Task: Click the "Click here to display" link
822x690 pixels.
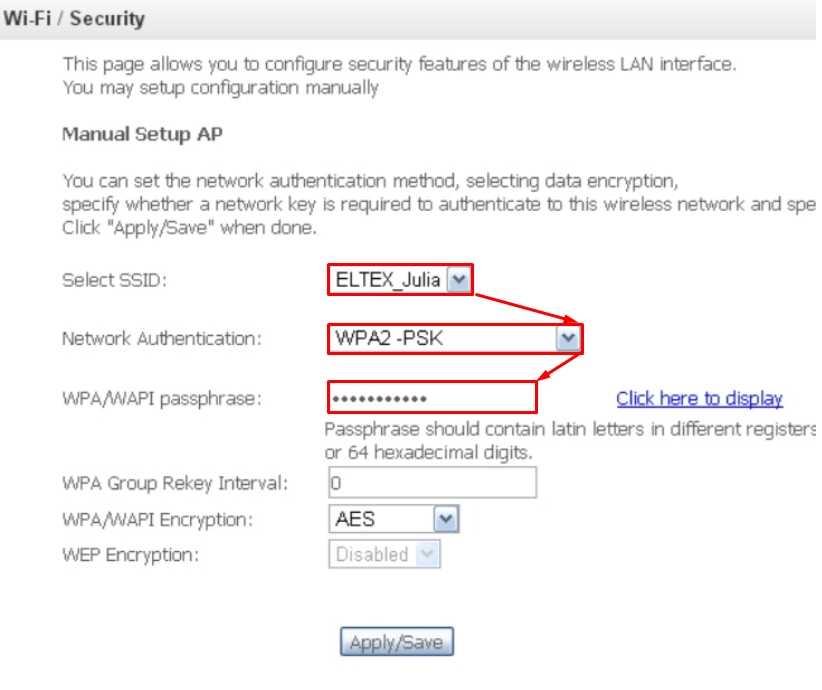Action: pyautogui.click(x=699, y=398)
